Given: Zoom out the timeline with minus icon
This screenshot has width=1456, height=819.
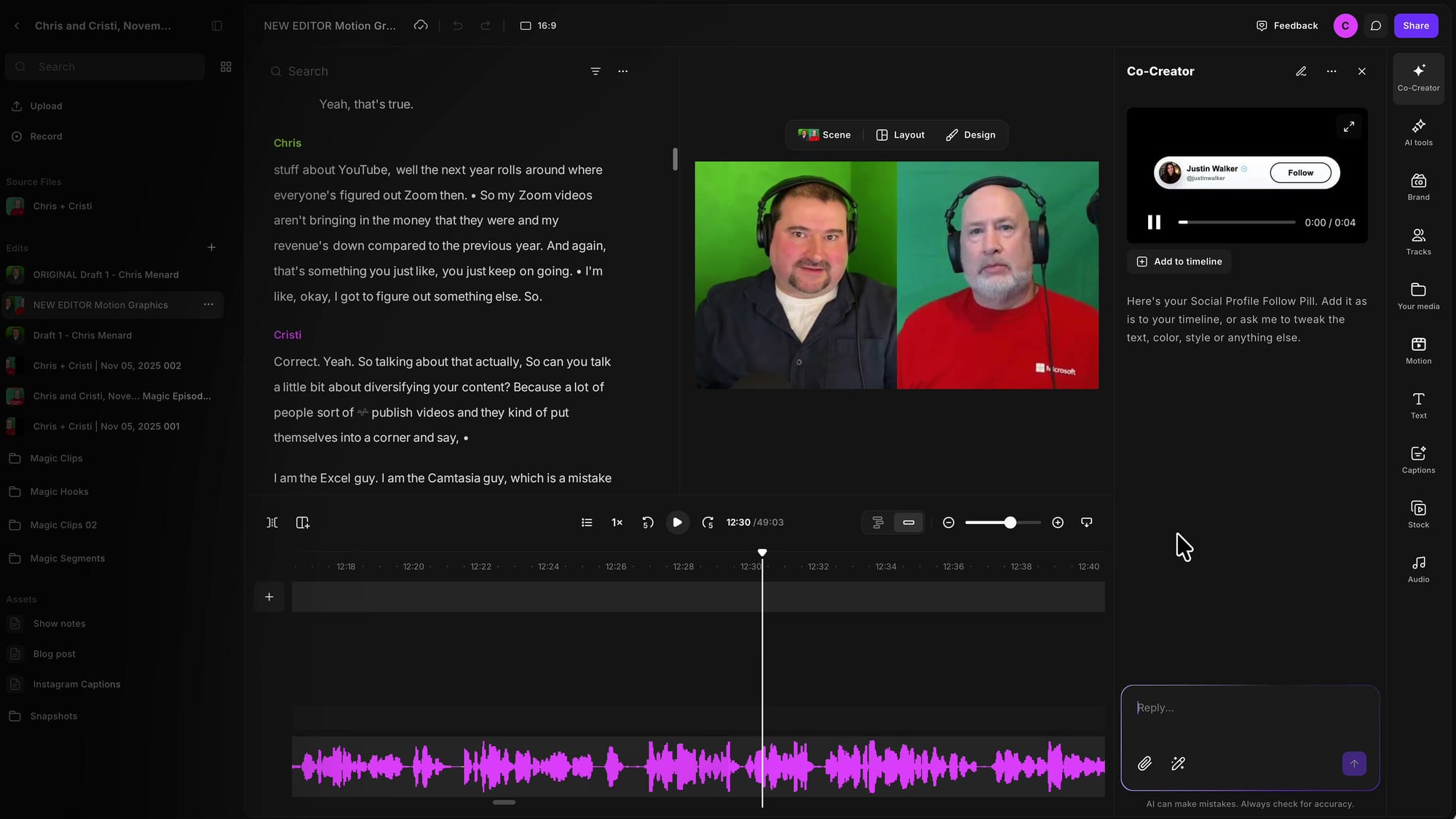Looking at the screenshot, I should point(949,523).
